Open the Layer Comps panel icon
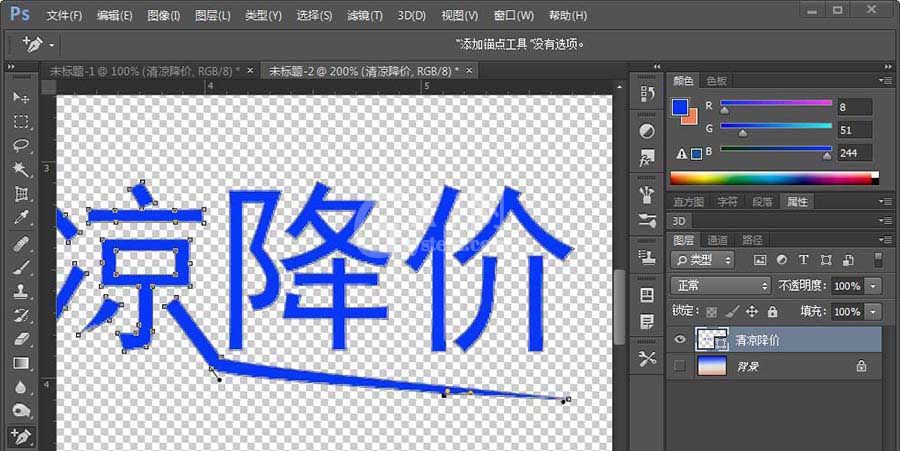This screenshot has width=900, height=451. 647,296
